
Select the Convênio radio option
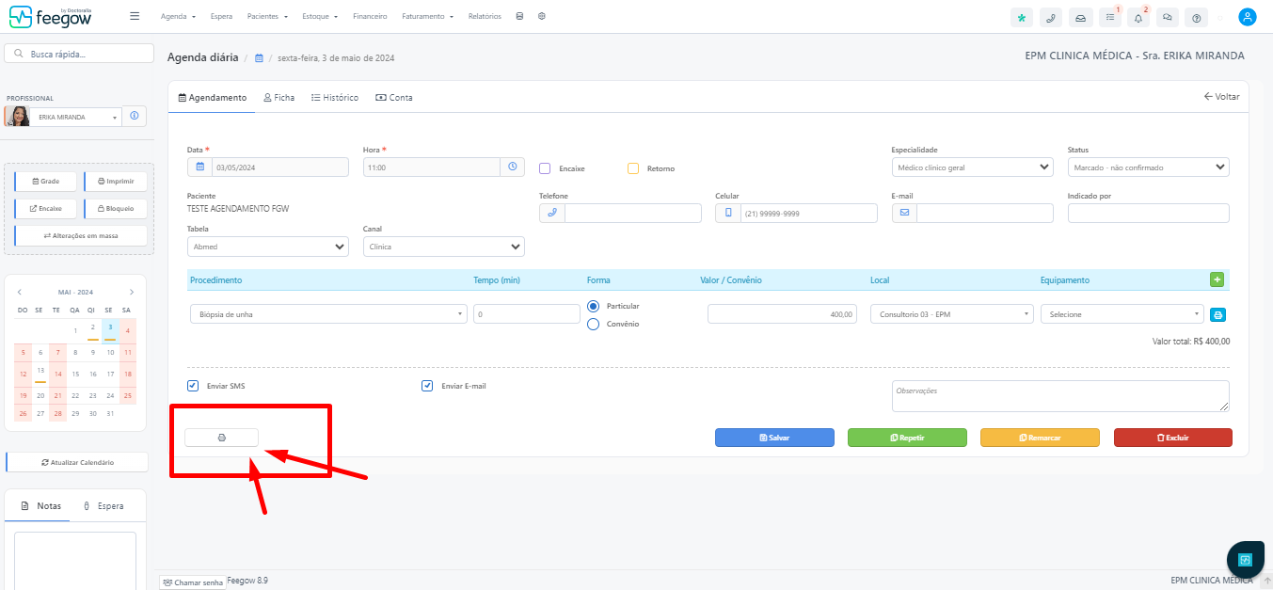[593, 324]
